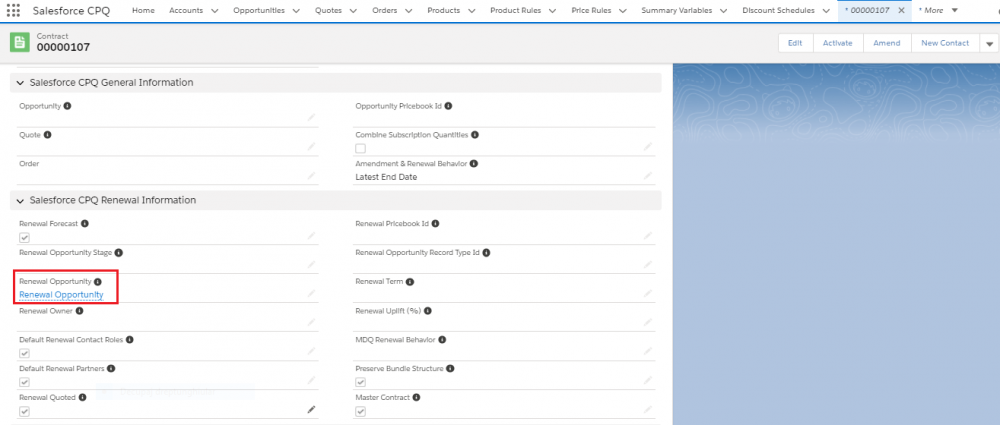Click the Activate button
1000x425 pixels.
point(837,43)
